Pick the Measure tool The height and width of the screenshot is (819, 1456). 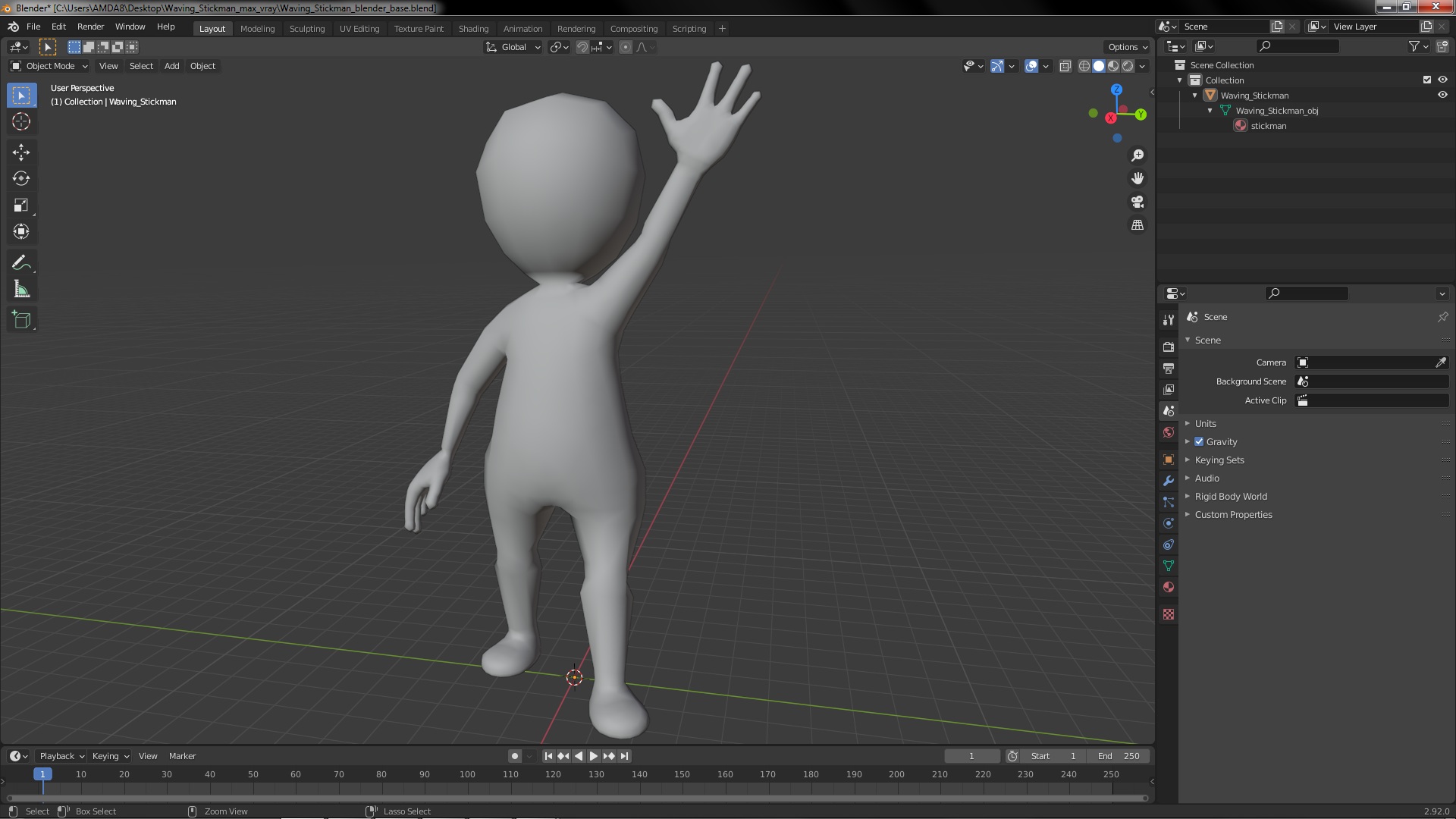coord(21,290)
